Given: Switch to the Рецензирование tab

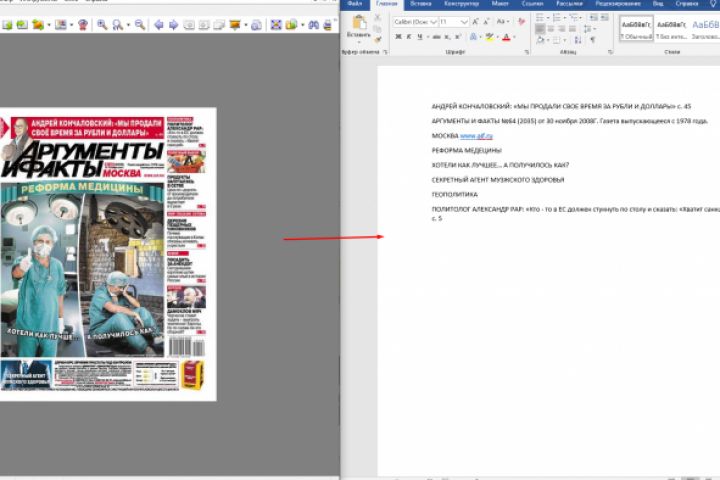Looking at the screenshot, I should [618, 4].
